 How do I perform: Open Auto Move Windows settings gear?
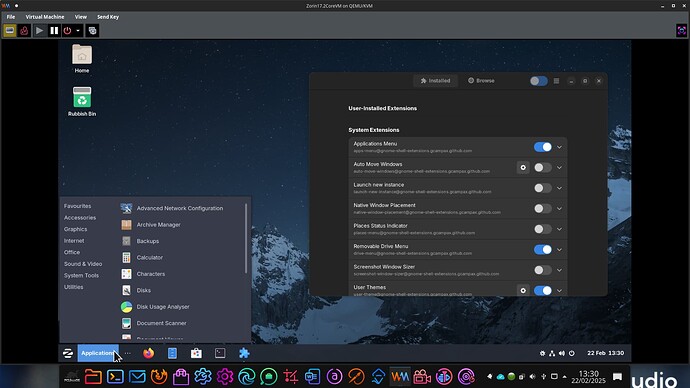523,168
